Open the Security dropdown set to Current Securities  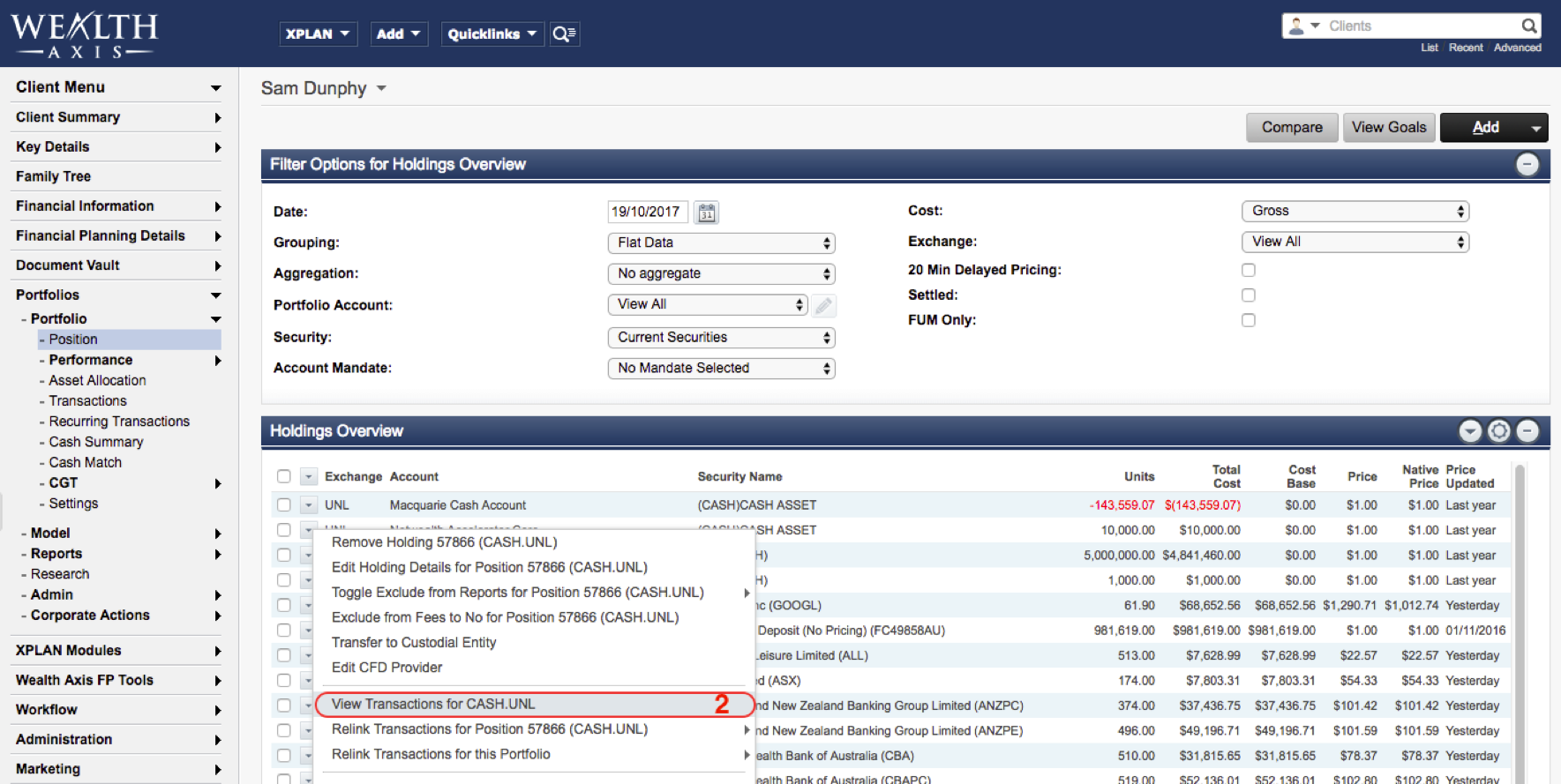pos(721,337)
